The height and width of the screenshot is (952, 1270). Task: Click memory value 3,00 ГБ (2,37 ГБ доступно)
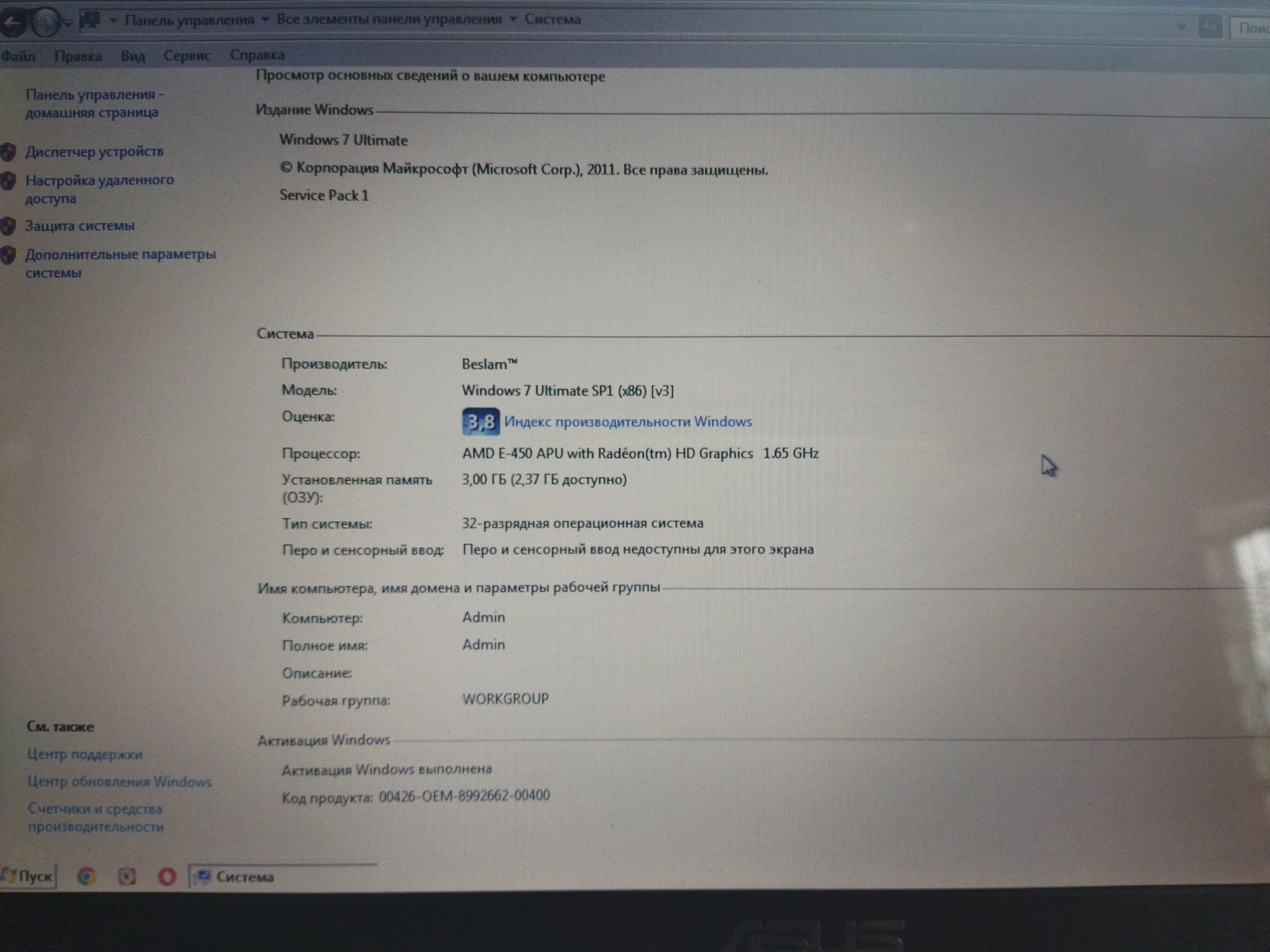tap(544, 479)
